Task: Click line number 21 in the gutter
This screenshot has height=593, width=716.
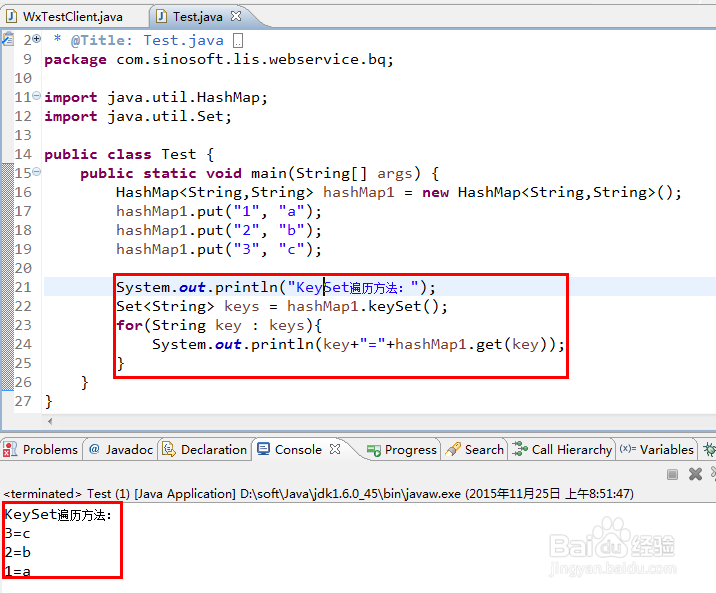Action: pyautogui.click(x=23, y=287)
